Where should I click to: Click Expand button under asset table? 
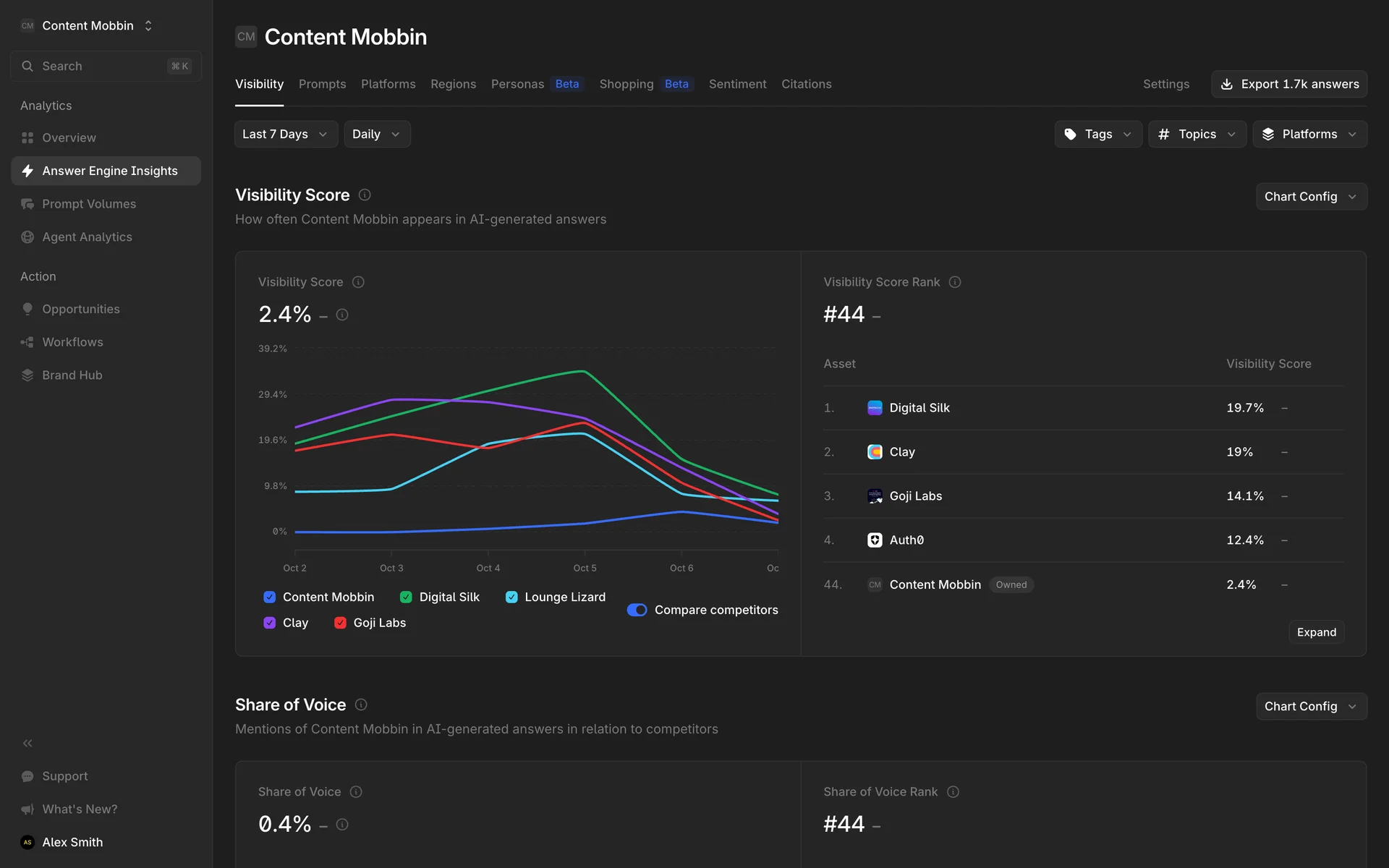click(1316, 632)
